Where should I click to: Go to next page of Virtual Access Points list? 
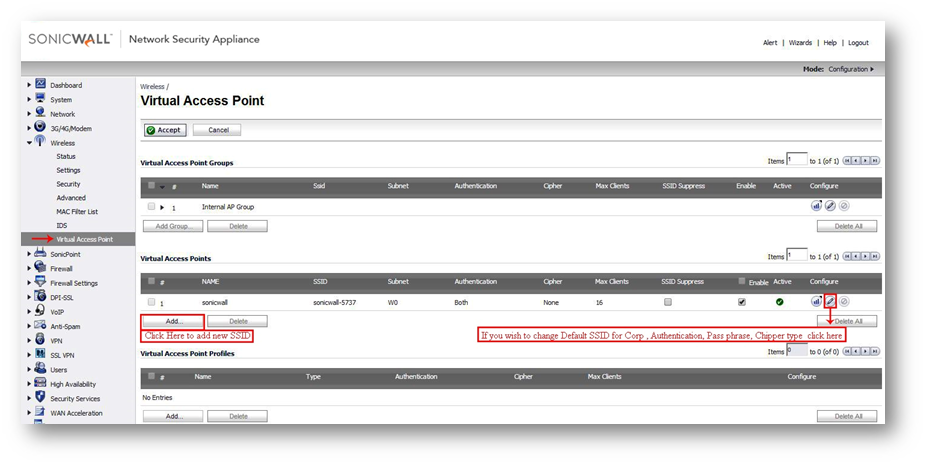pyautogui.click(x=866, y=256)
